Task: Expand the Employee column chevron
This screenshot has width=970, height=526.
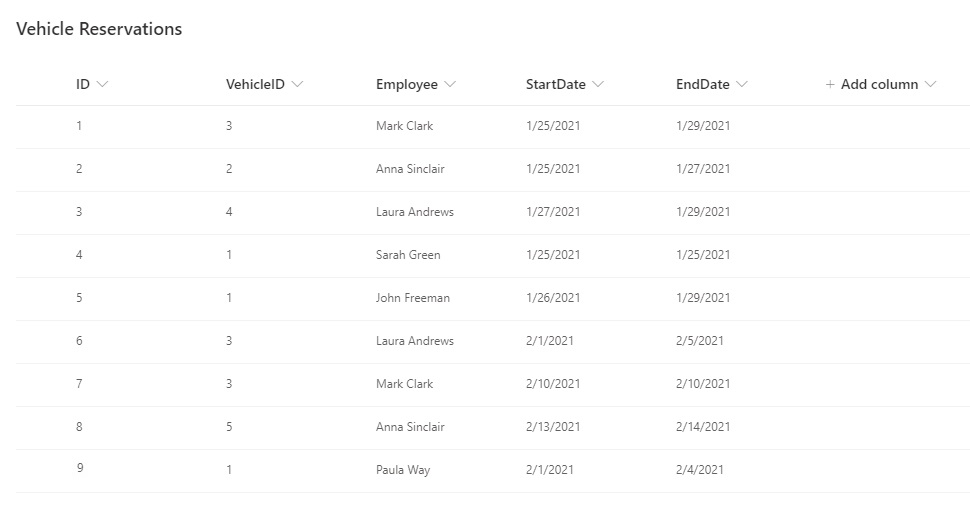Action: coord(450,84)
